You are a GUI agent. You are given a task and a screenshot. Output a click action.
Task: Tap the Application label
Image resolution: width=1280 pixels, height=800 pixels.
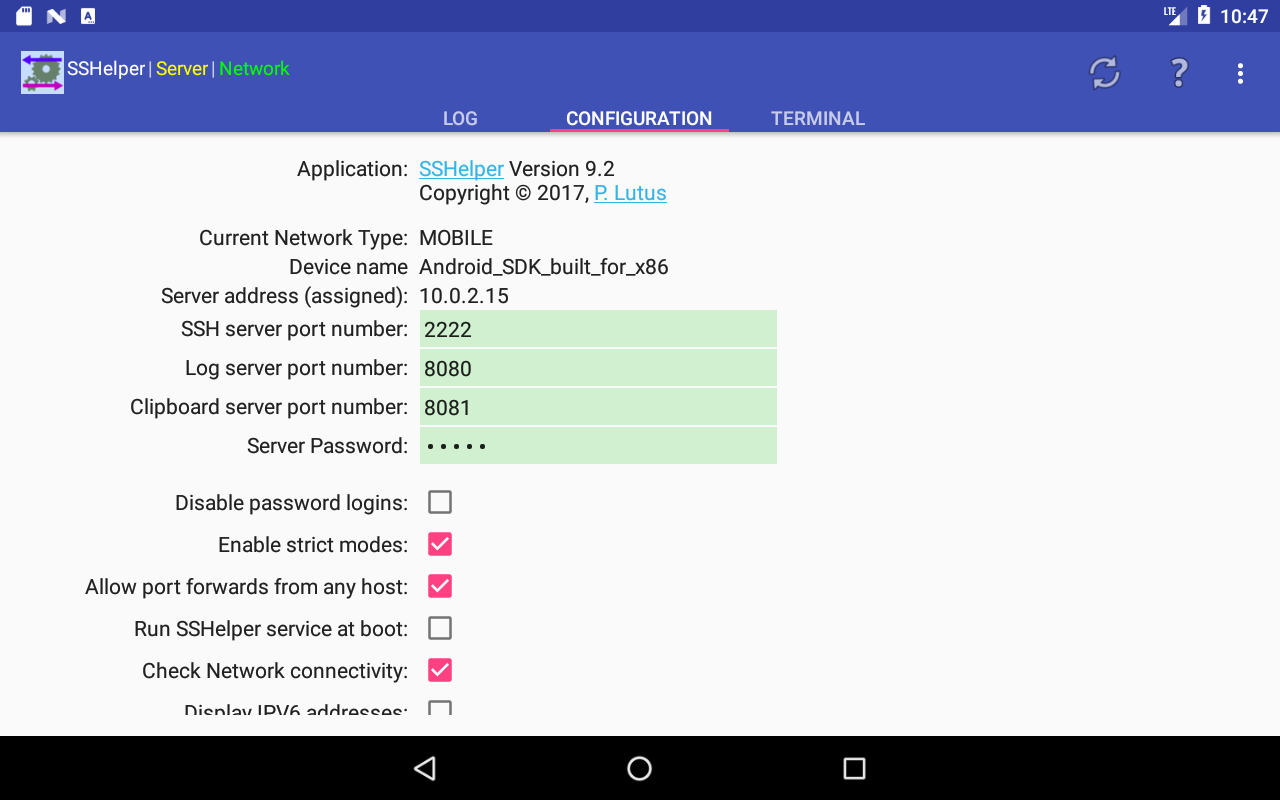(352, 169)
